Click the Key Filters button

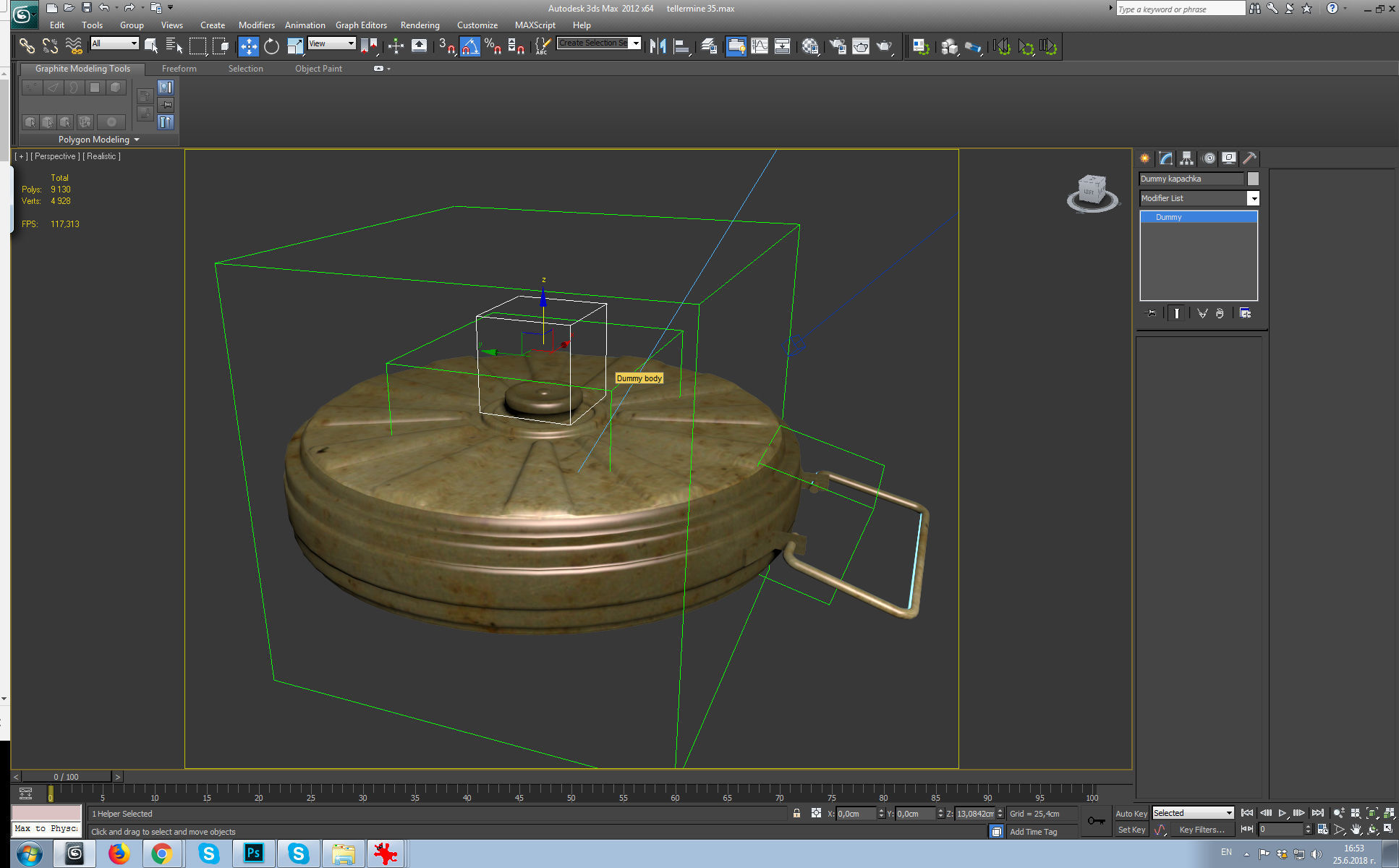click(1201, 830)
